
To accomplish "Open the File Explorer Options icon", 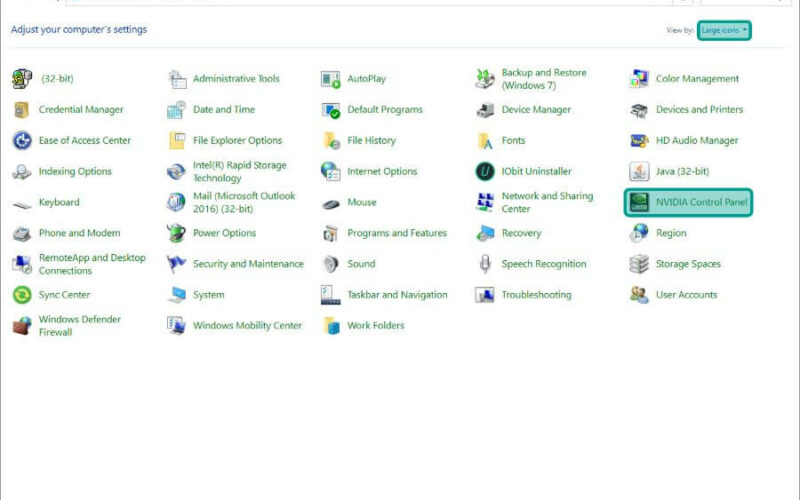I will (x=177, y=140).
